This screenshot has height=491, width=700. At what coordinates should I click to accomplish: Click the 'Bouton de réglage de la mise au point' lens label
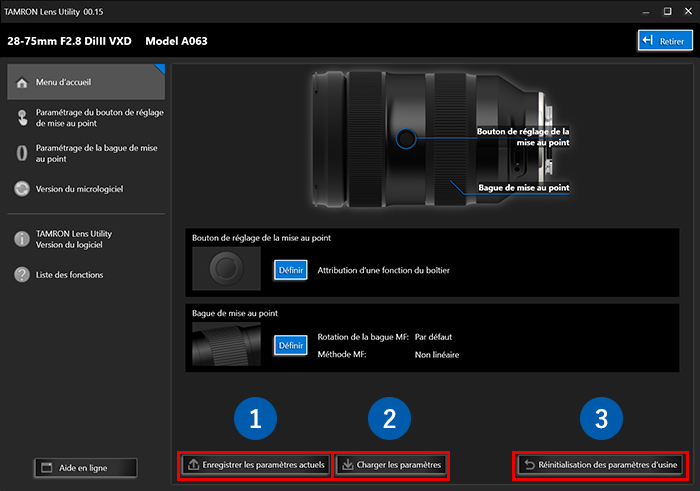tap(523, 137)
